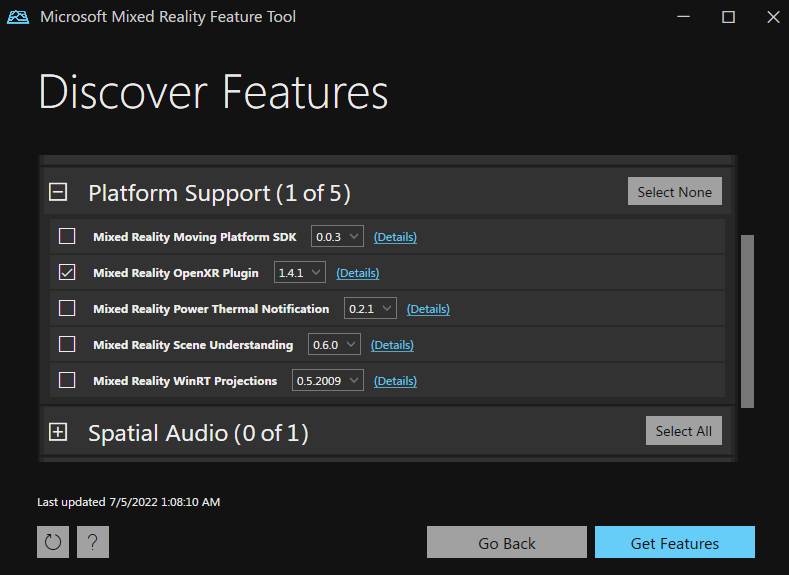
Task: Open the Power Thermal Notification version dropdown
Action: tap(370, 308)
